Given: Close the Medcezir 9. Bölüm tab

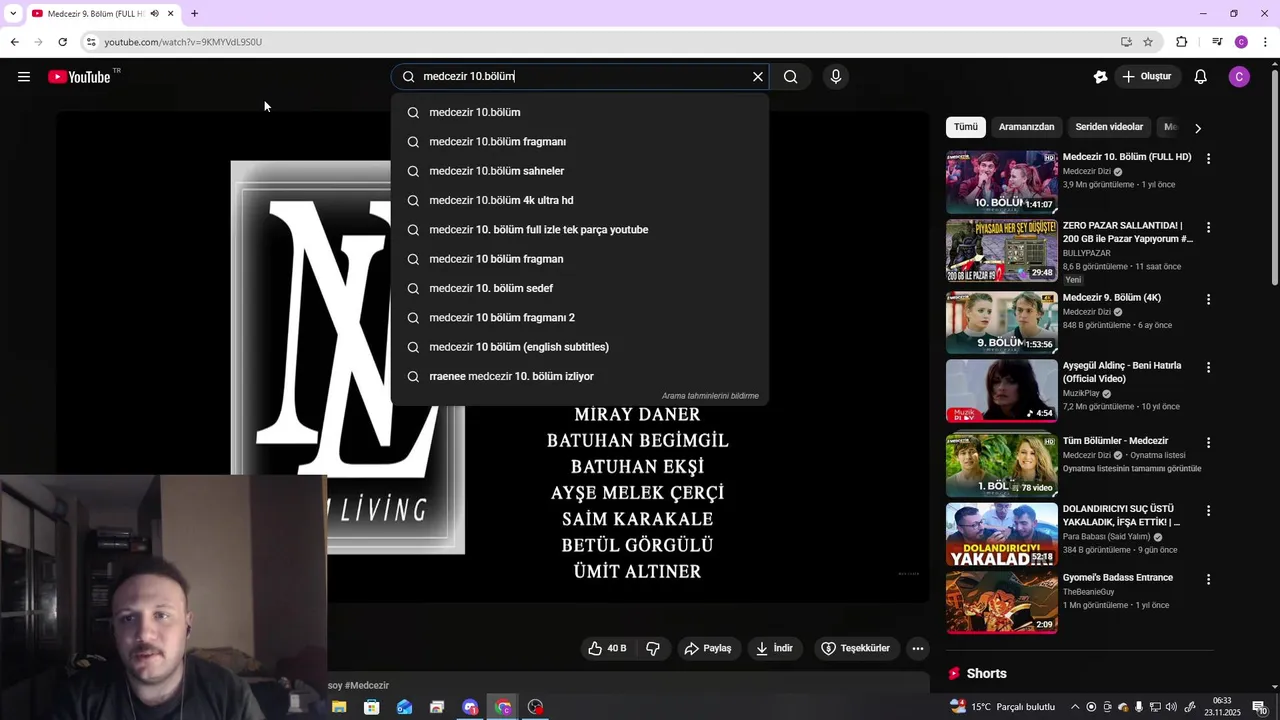Looking at the screenshot, I should click(171, 14).
